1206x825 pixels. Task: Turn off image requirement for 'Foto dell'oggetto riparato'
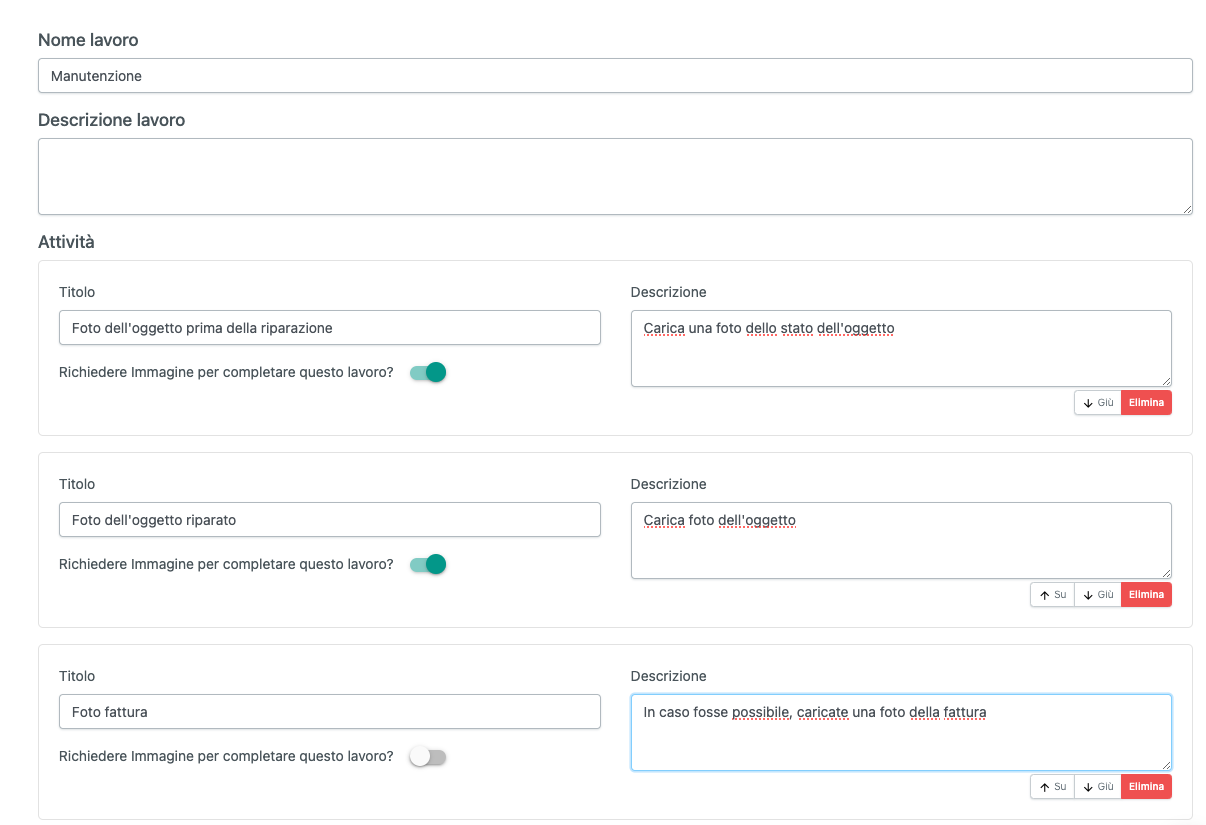click(427, 564)
